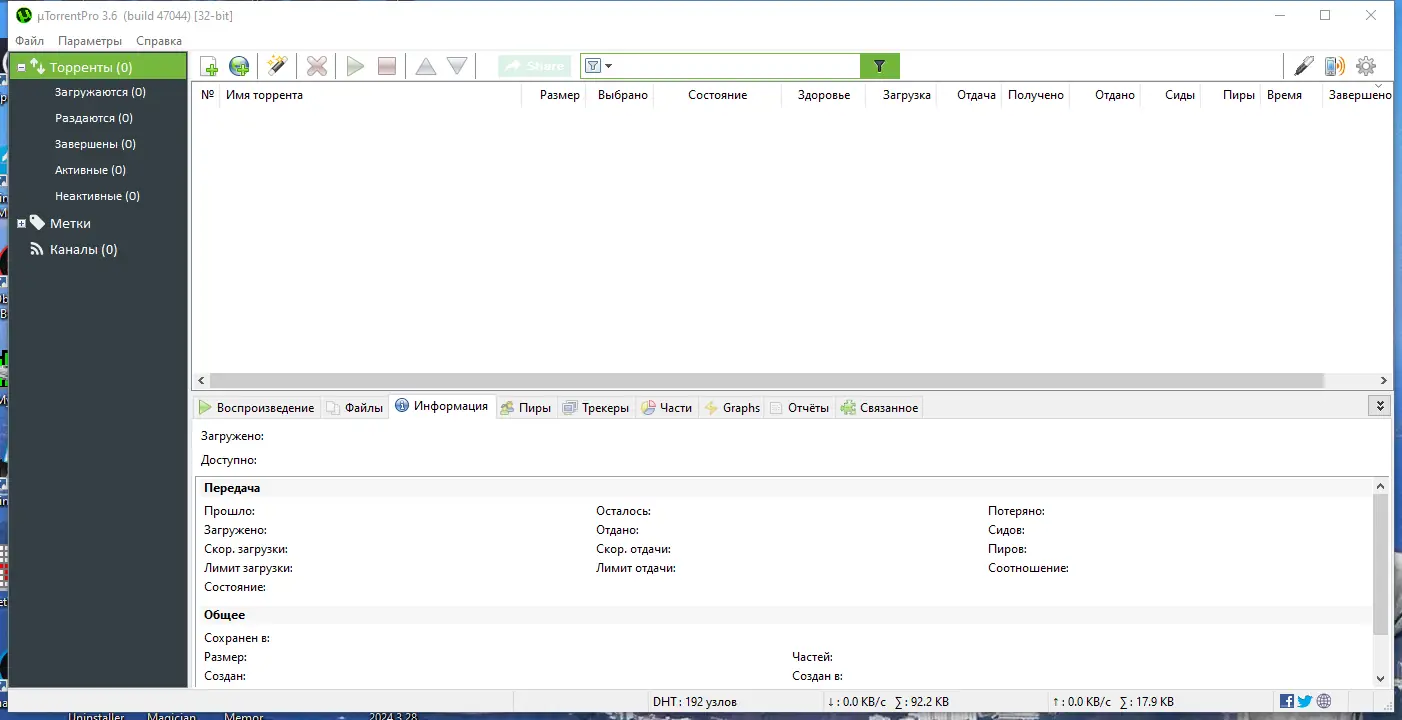Start torrent with the play icon
Screen dimensions: 1402x720
[355, 65]
